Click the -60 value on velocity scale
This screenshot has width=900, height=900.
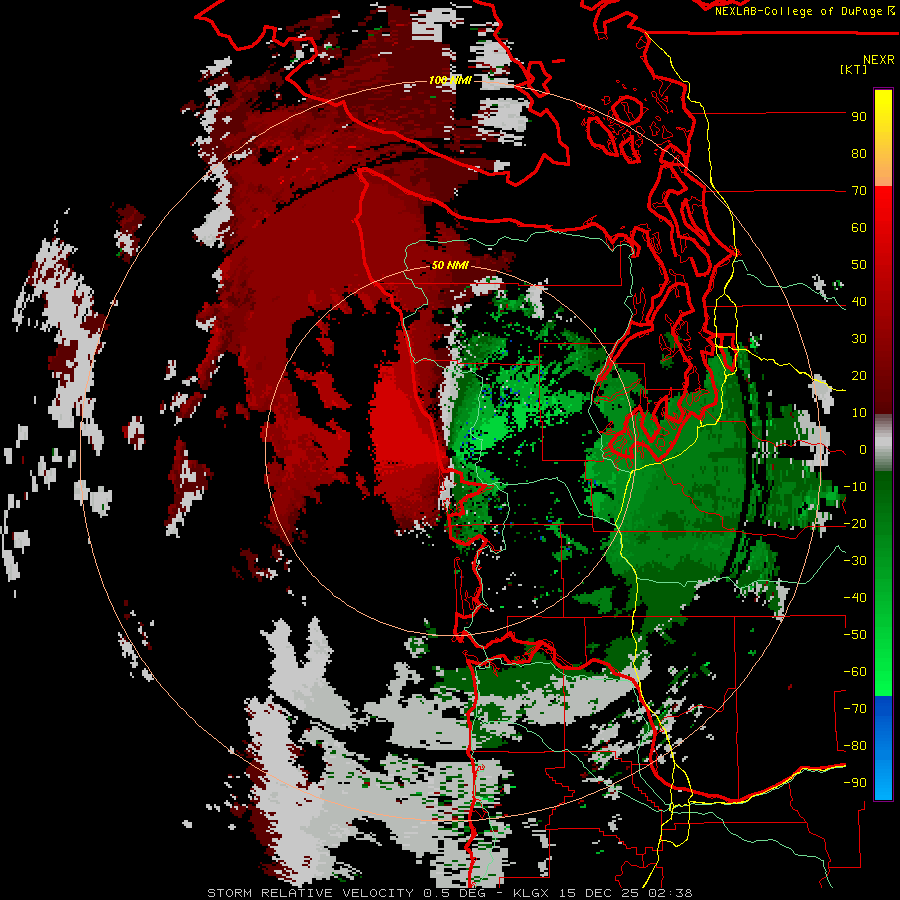855,672
